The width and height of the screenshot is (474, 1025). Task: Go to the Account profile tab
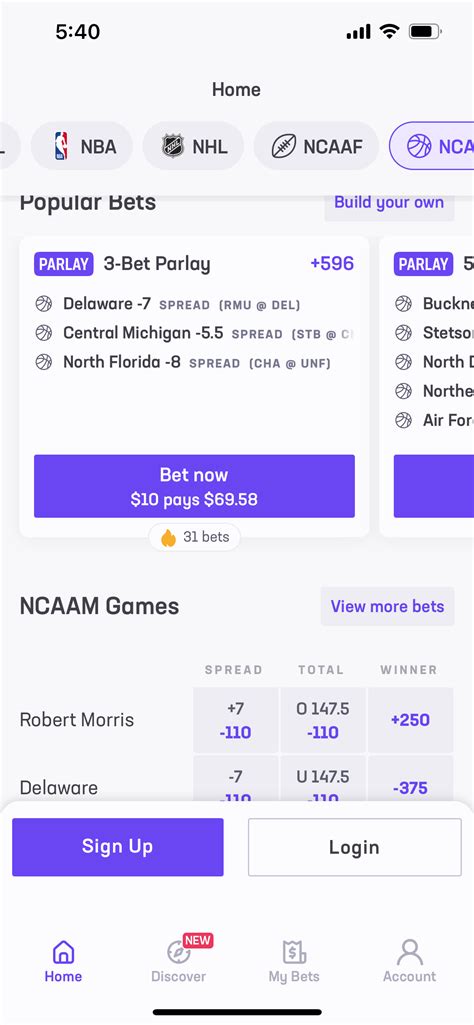pos(409,960)
